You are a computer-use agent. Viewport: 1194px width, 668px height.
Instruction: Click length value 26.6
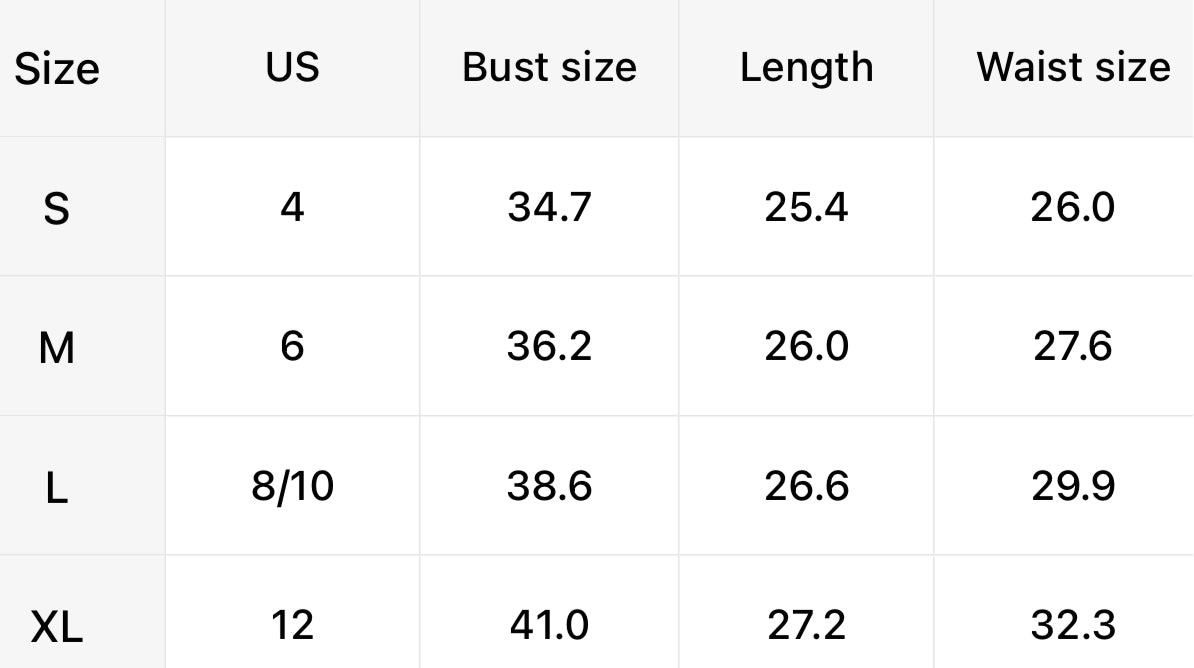tap(806, 486)
